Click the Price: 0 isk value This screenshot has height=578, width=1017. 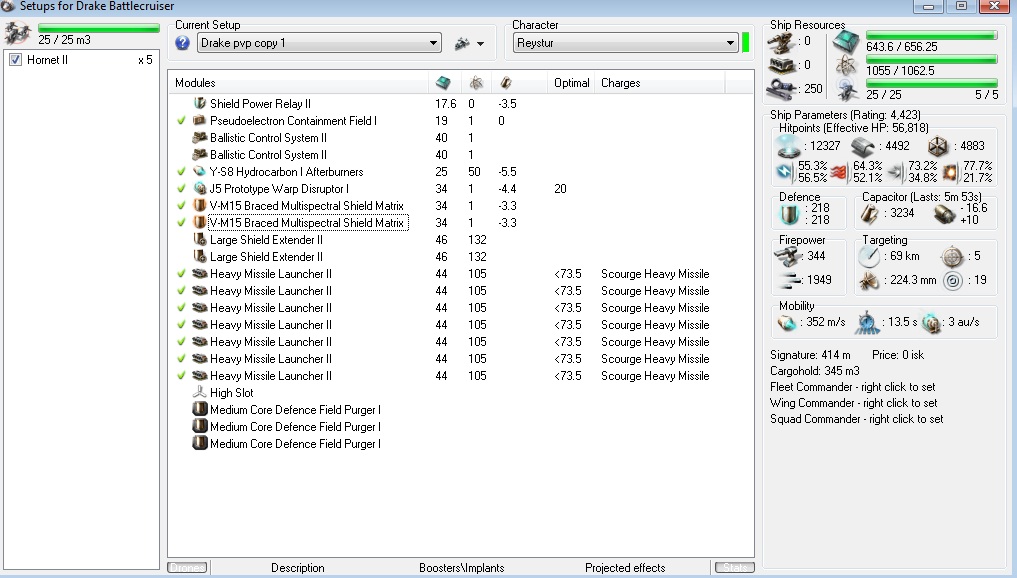coord(898,355)
